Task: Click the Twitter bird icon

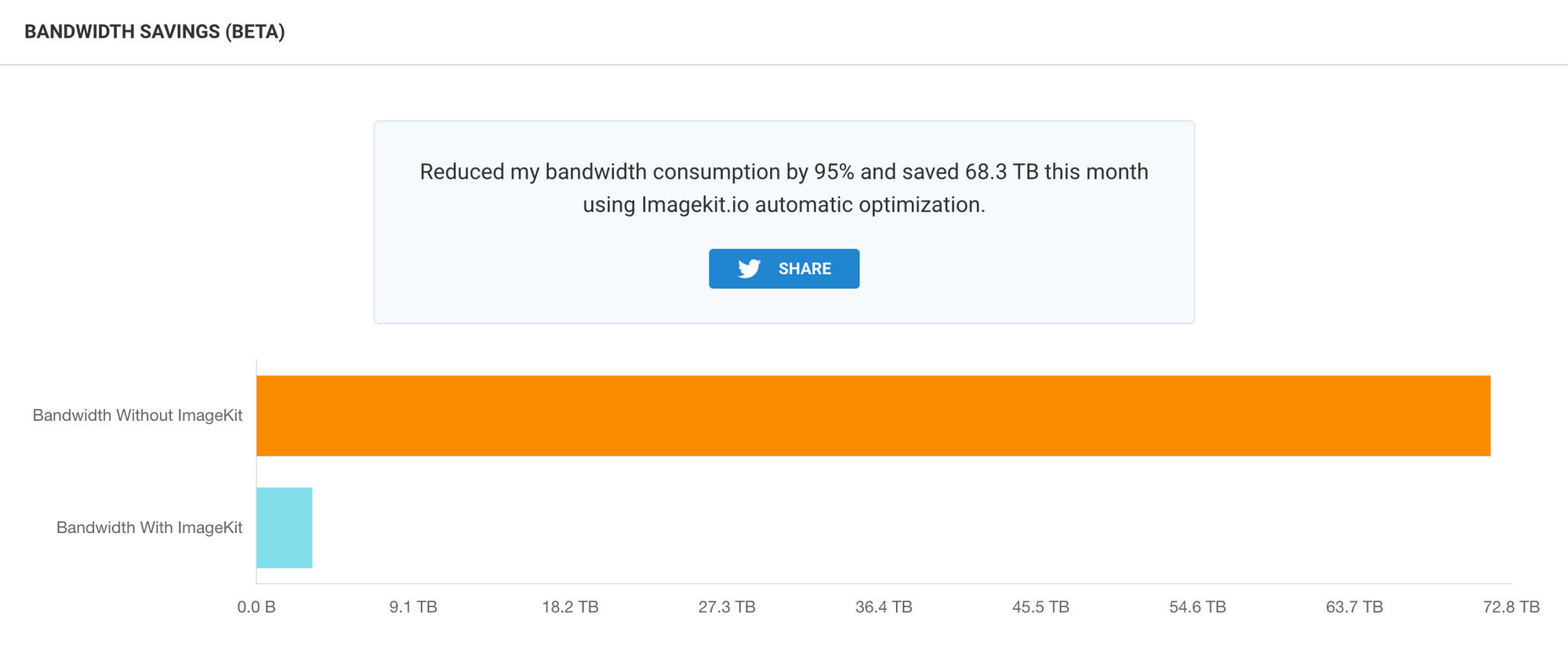Action: point(749,269)
